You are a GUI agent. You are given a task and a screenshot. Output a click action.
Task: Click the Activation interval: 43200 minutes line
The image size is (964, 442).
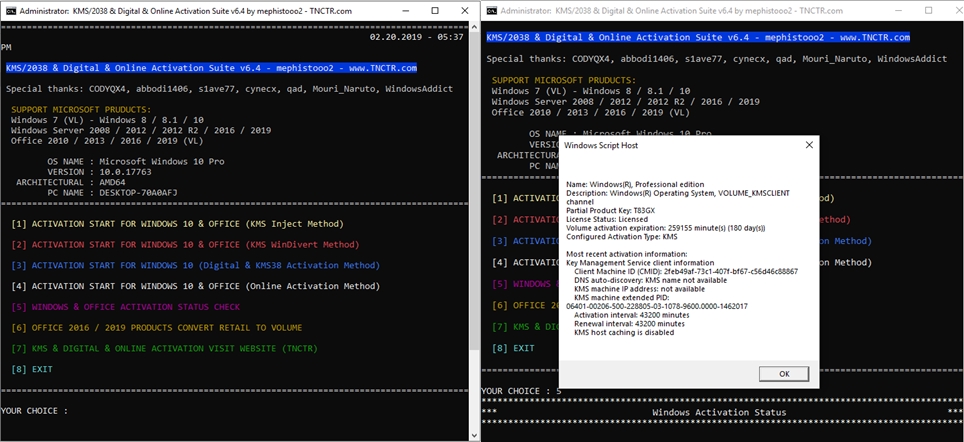point(631,315)
